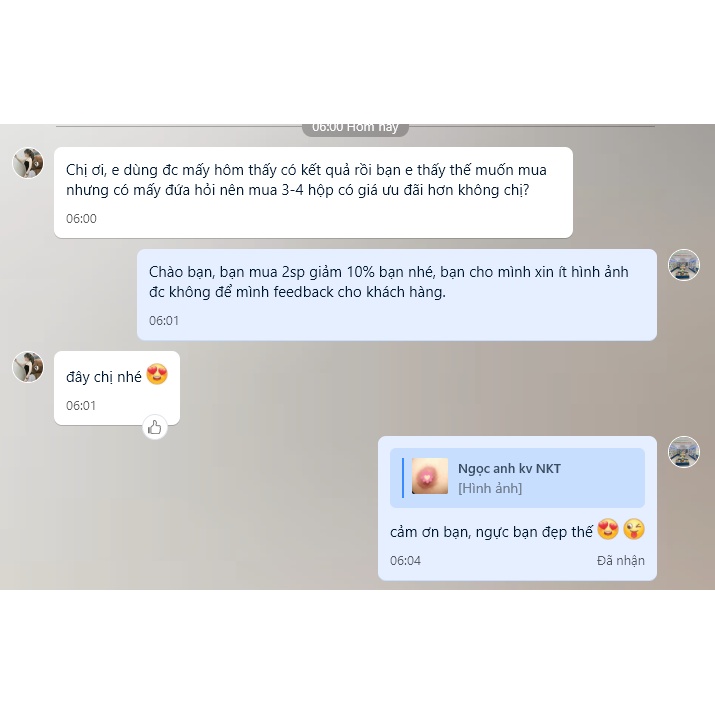Click the "[Hình ảnh]" quoted label
Image resolution: width=715 pixels, height=715 pixels.
(x=490, y=488)
